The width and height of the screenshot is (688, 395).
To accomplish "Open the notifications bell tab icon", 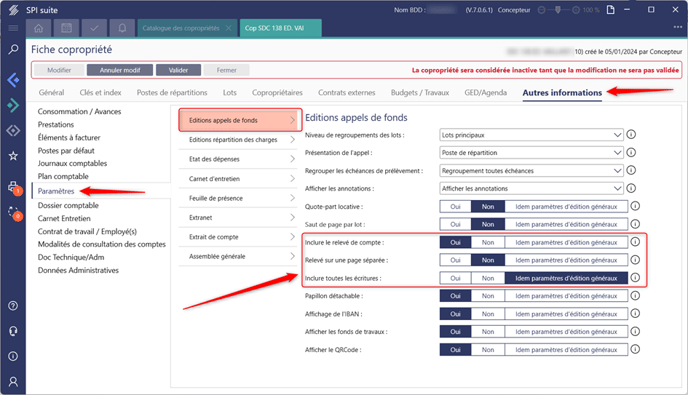I will point(122,28).
